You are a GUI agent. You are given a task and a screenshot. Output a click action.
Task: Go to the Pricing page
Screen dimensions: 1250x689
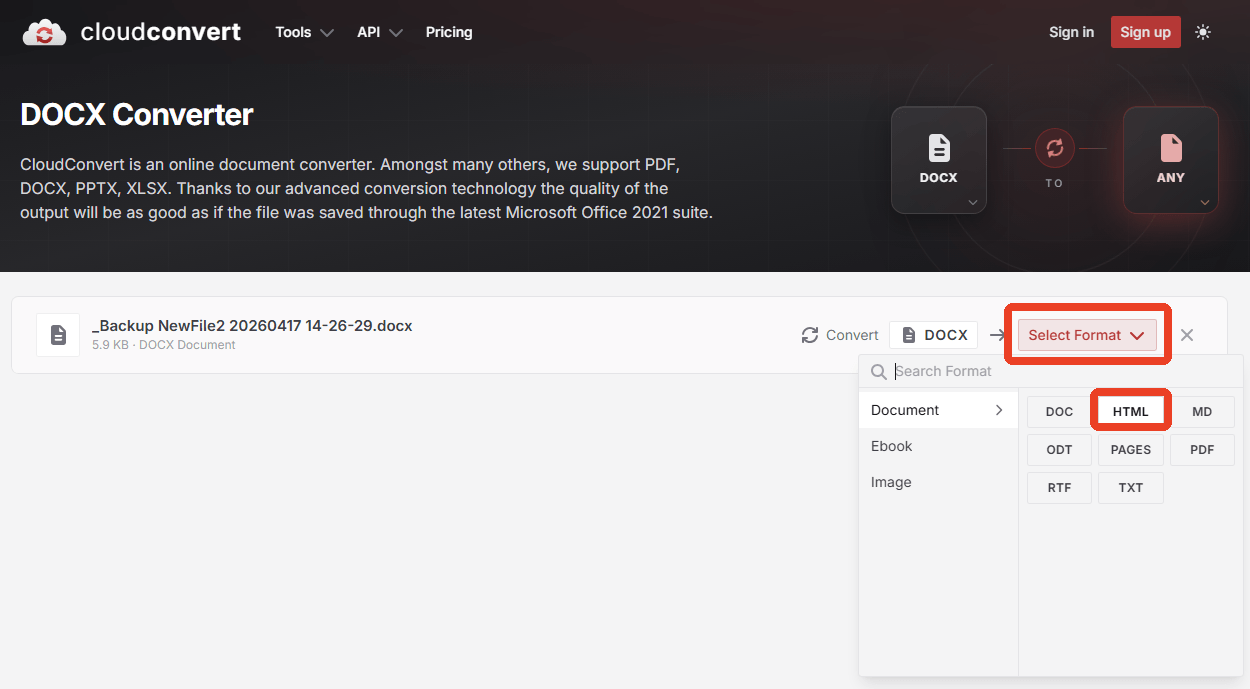(x=449, y=32)
